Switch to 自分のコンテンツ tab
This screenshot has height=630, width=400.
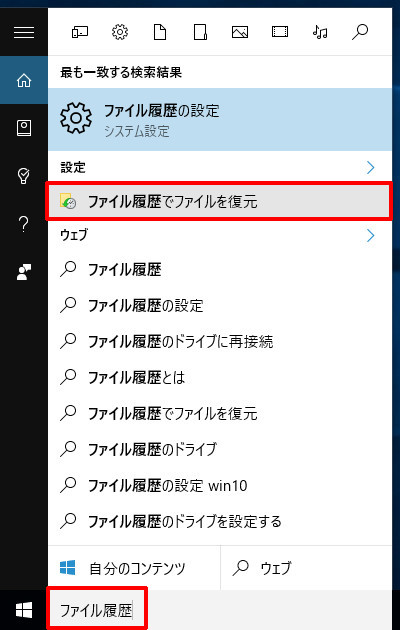point(134,568)
